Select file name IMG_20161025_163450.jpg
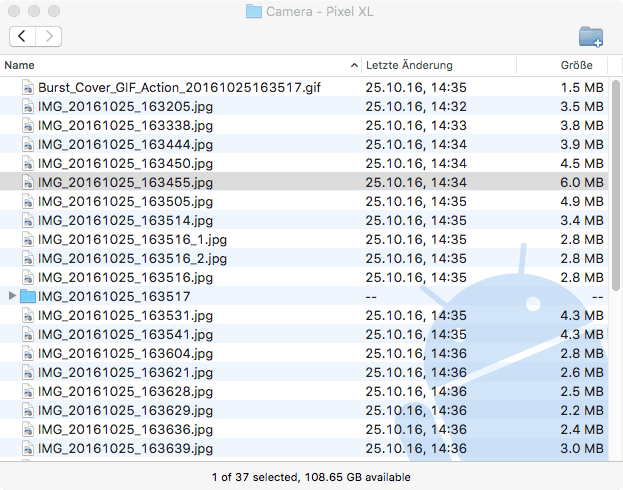Viewport: 623px width, 490px height. coord(126,163)
